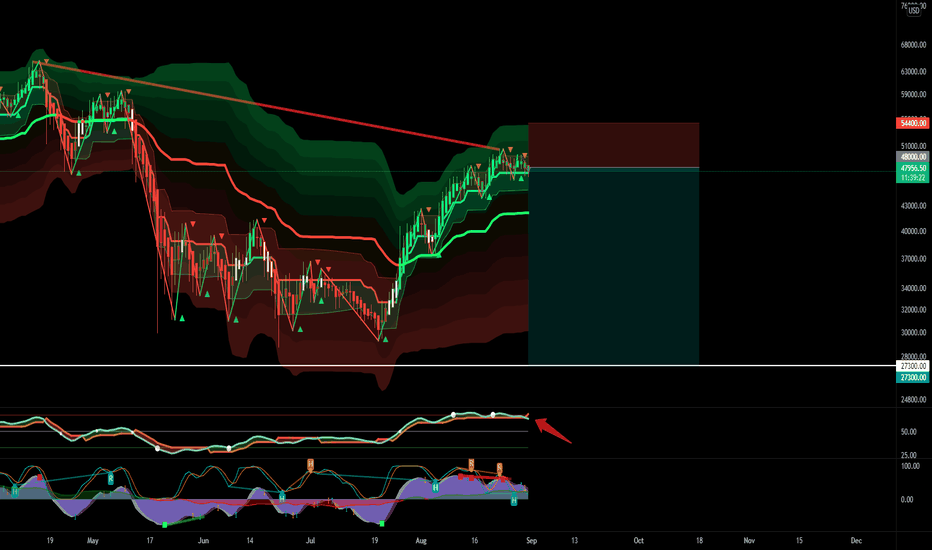Click the 59000.00 price axis value
The width and height of the screenshot is (932, 550).
pyautogui.click(x=913, y=94)
